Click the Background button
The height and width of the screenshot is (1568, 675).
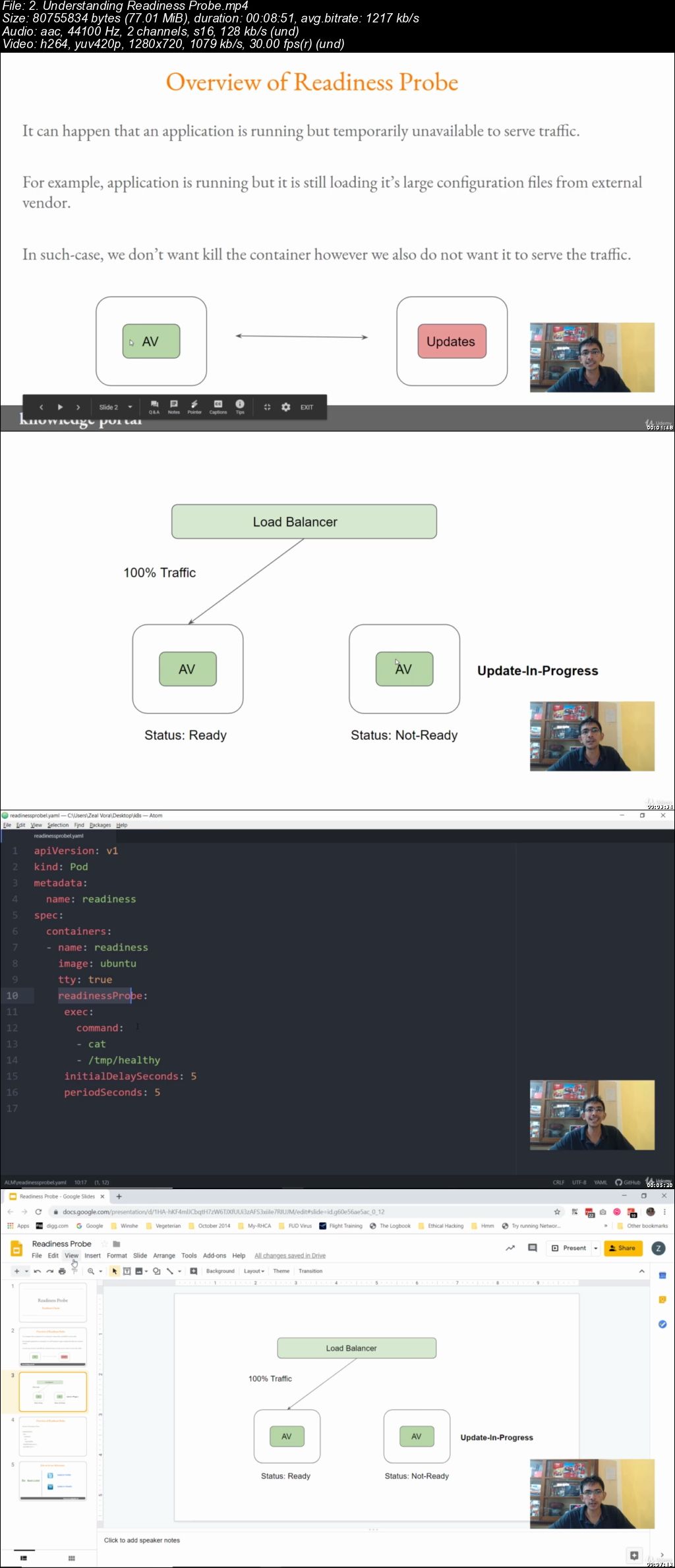tap(220, 1271)
